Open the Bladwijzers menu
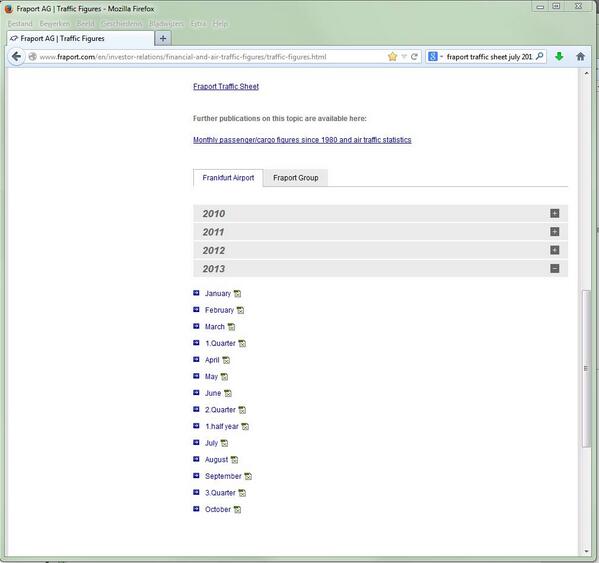The width and height of the screenshot is (599, 563). tap(166, 24)
